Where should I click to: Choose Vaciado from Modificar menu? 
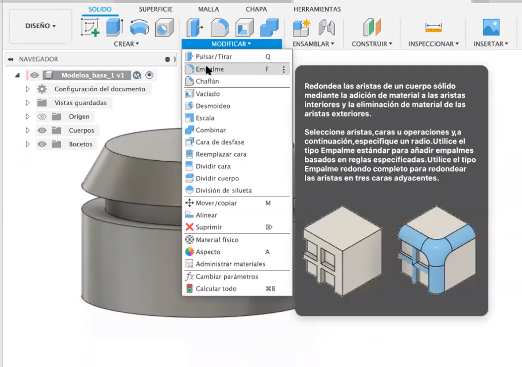(x=237, y=94)
